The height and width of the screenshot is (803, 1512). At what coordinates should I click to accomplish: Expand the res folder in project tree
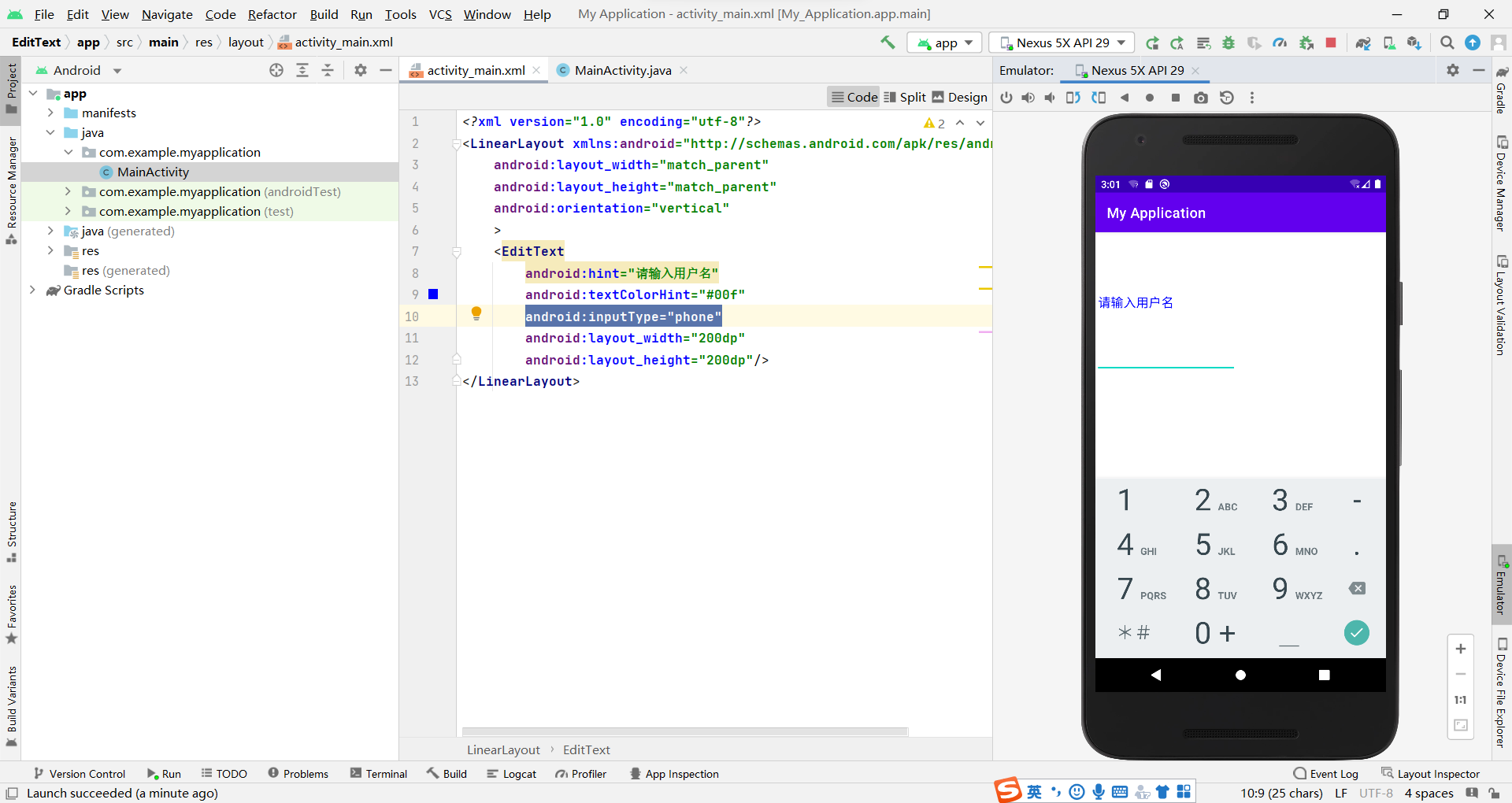[x=50, y=250]
